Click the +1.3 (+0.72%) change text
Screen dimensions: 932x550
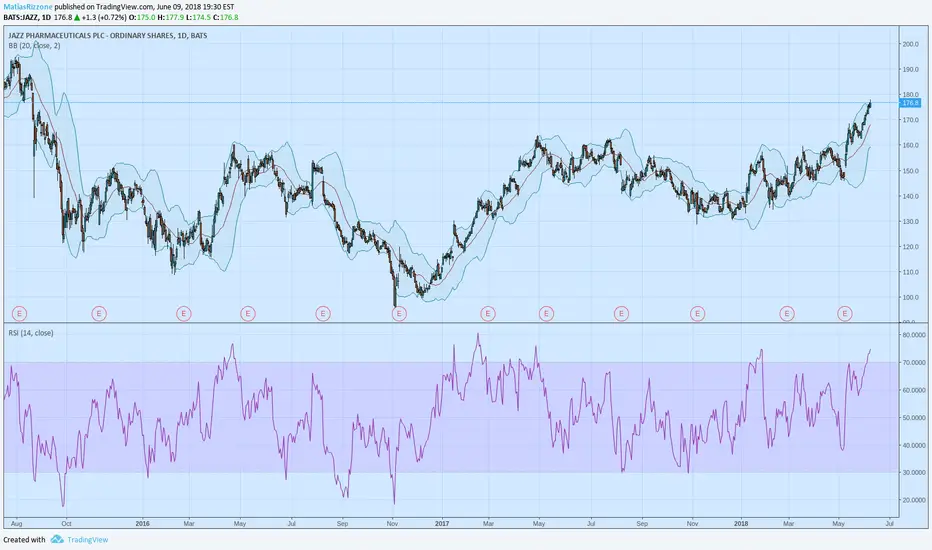coord(104,18)
